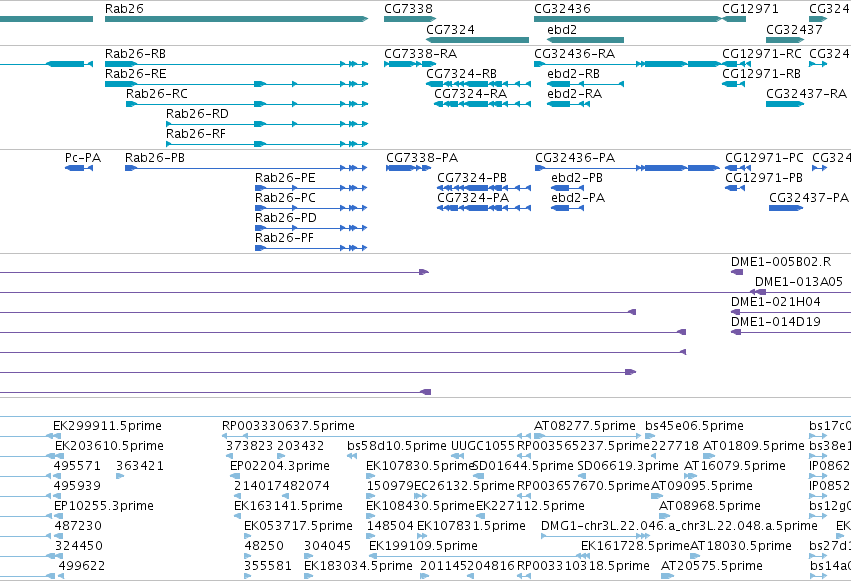This screenshot has width=851, height=581.
Task: Select the CG32436-PA protein label
Action: click(575, 158)
